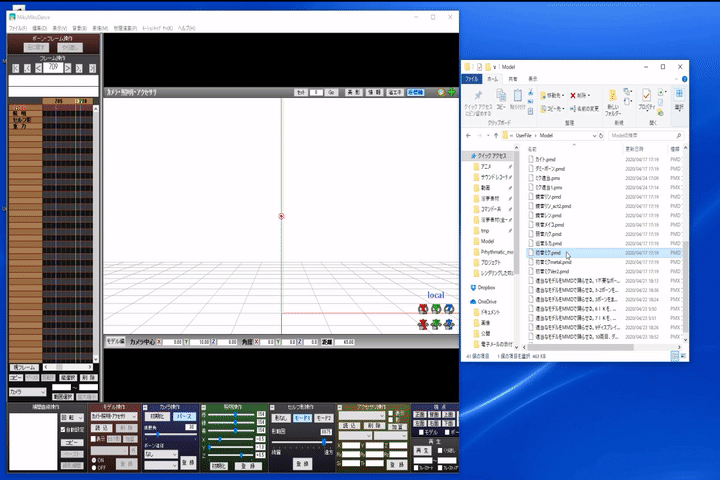The width and height of the screenshot is (720, 480).
Task: Click the model Load button
Action: (x=101, y=428)
